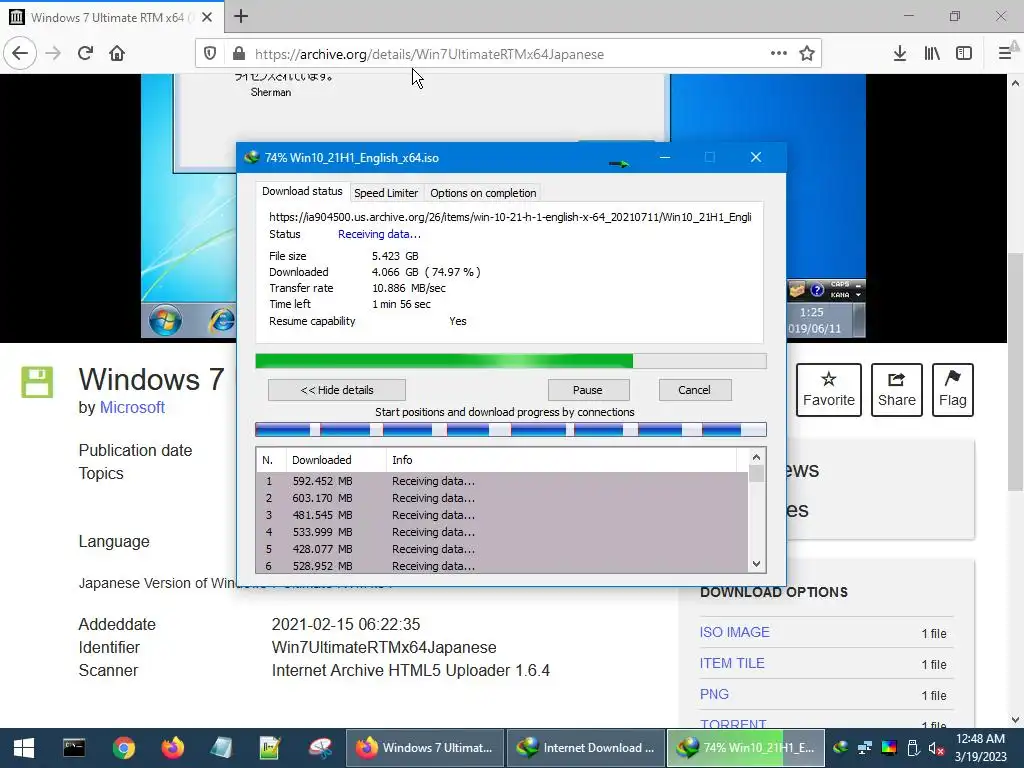Bookmark this page with star icon

pyautogui.click(x=807, y=54)
